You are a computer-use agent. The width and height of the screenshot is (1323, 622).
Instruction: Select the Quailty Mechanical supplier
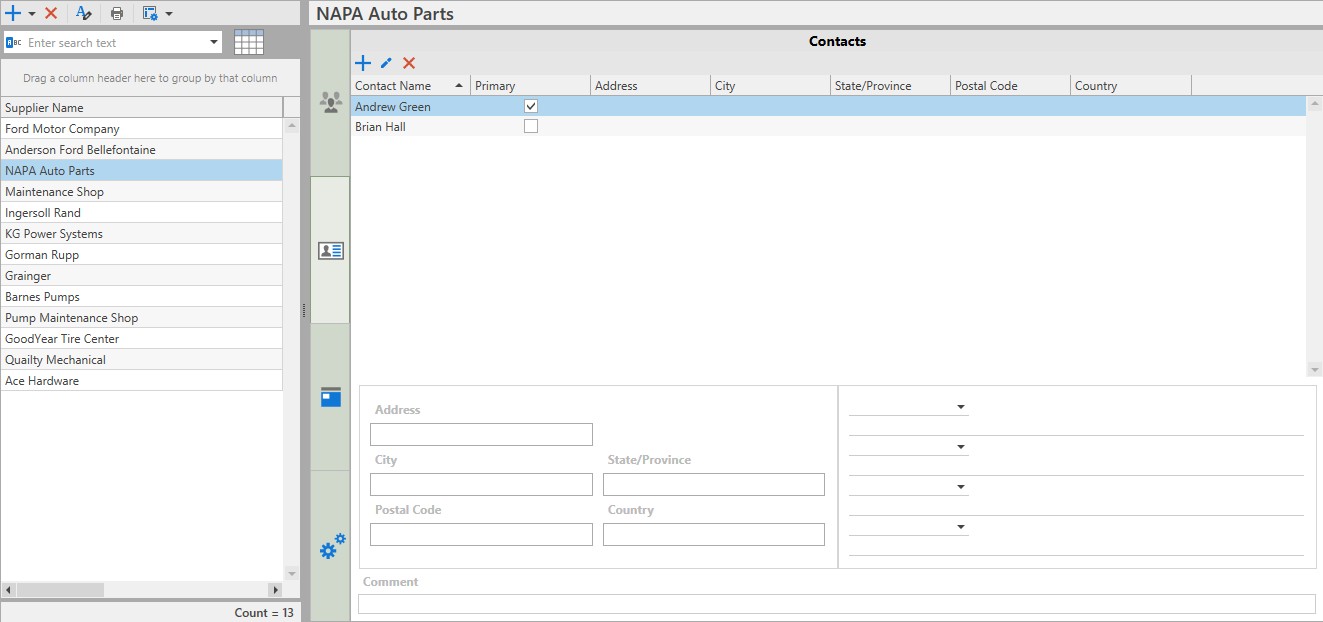click(x=142, y=359)
